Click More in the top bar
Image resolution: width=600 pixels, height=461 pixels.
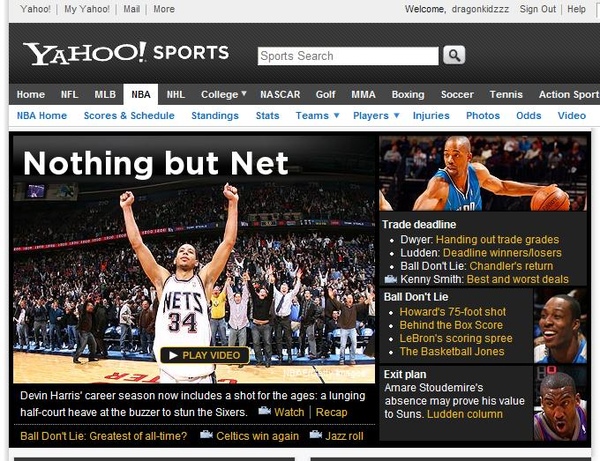(x=164, y=9)
